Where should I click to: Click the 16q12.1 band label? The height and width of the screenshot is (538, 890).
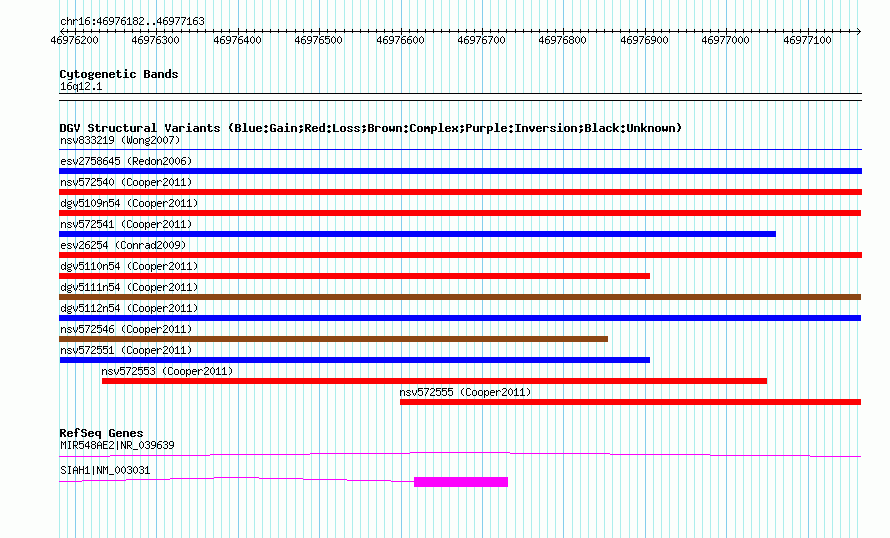click(x=81, y=86)
